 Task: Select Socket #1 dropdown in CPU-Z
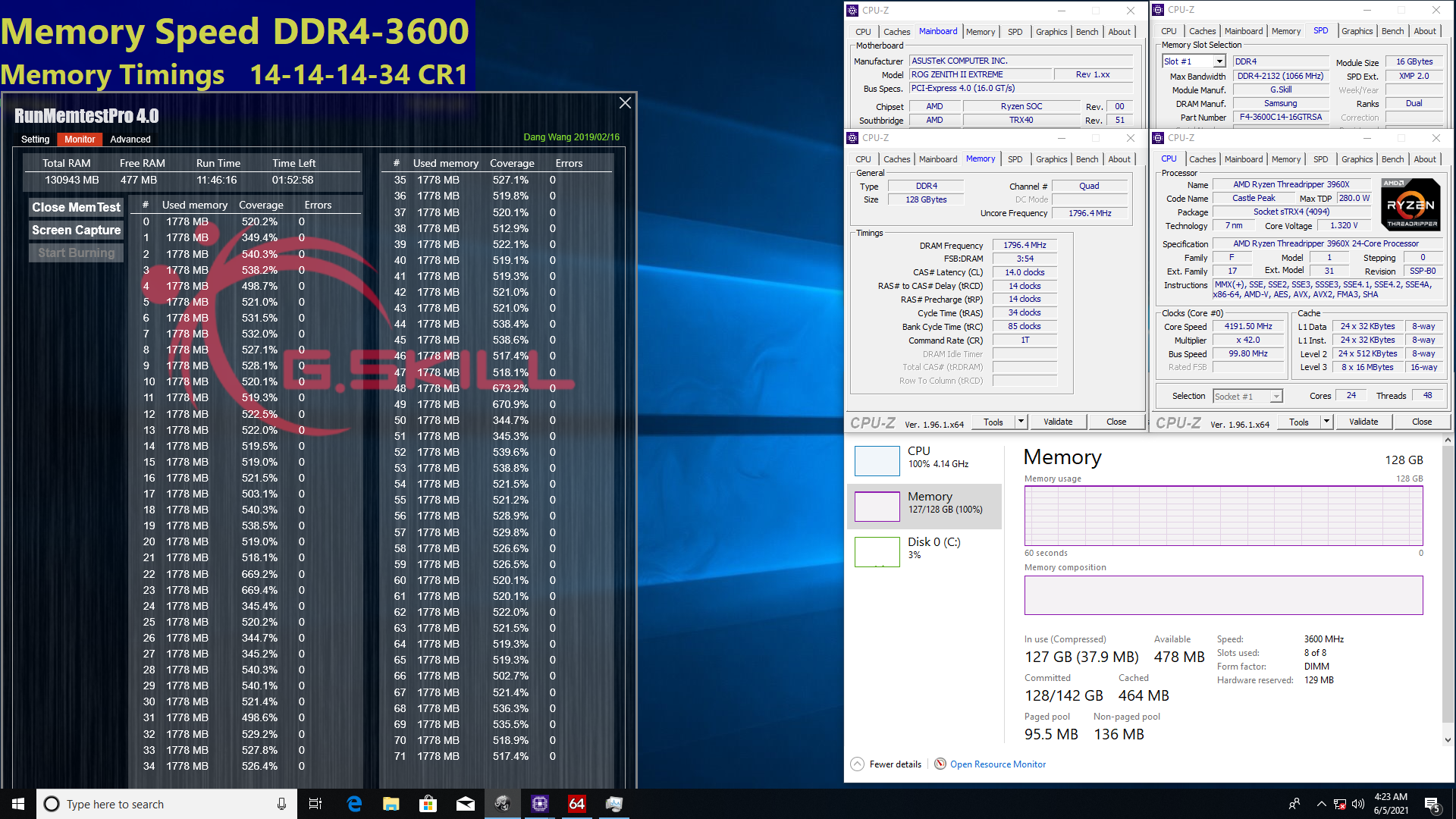click(1244, 398)
